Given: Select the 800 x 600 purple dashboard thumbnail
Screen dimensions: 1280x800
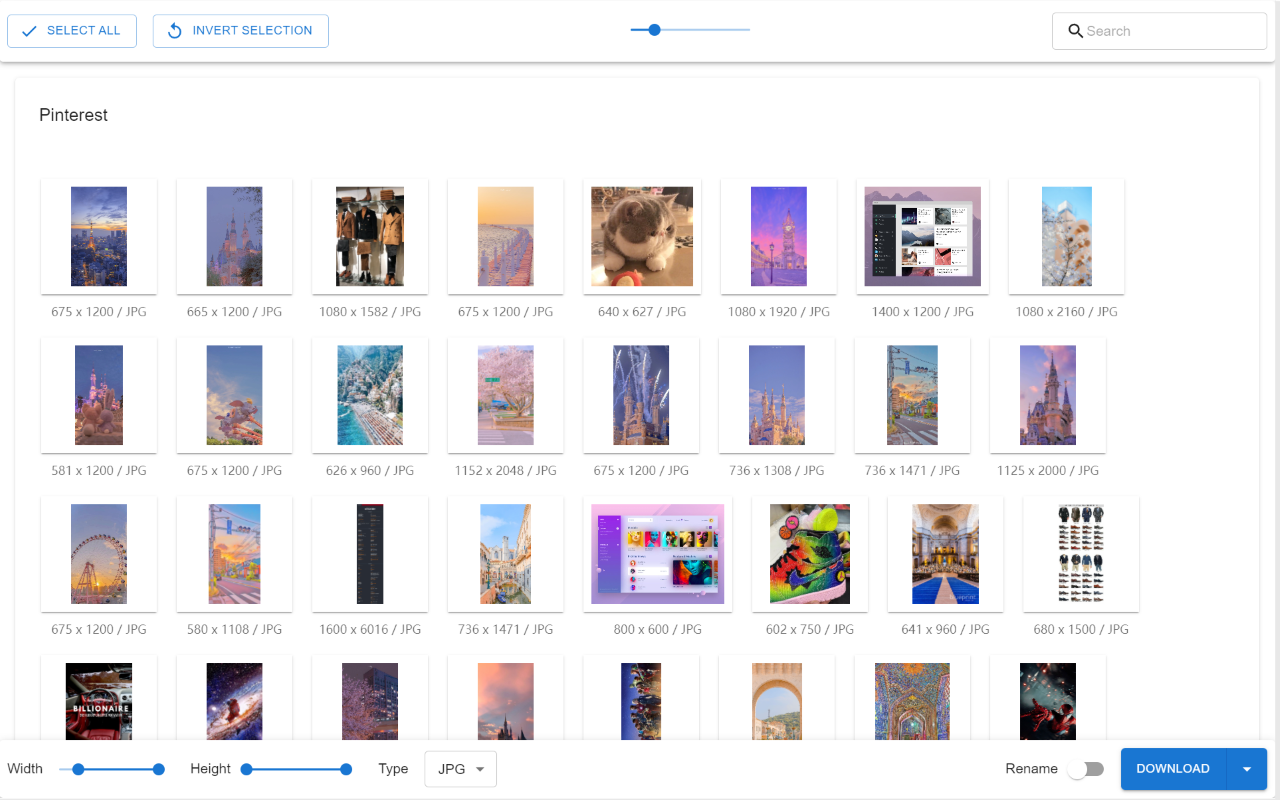Looking at the screenshot, I should pyautogui.click(x=658, y=554).
